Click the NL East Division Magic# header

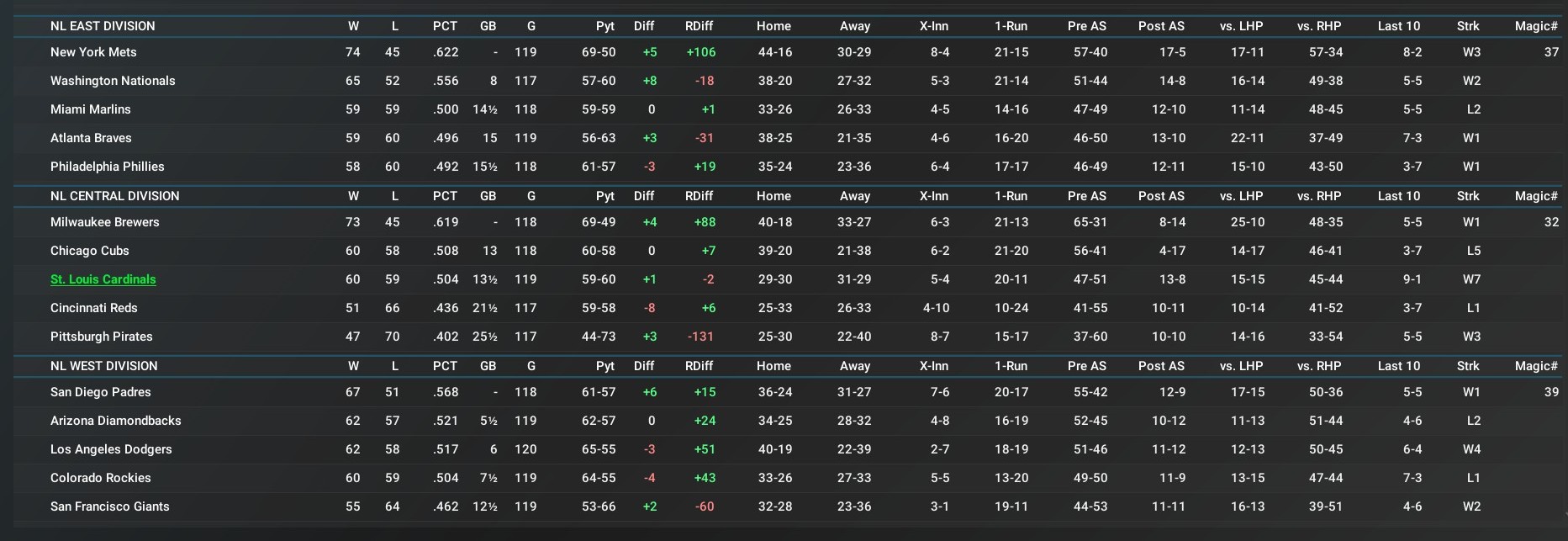[x=1536, y=26]
